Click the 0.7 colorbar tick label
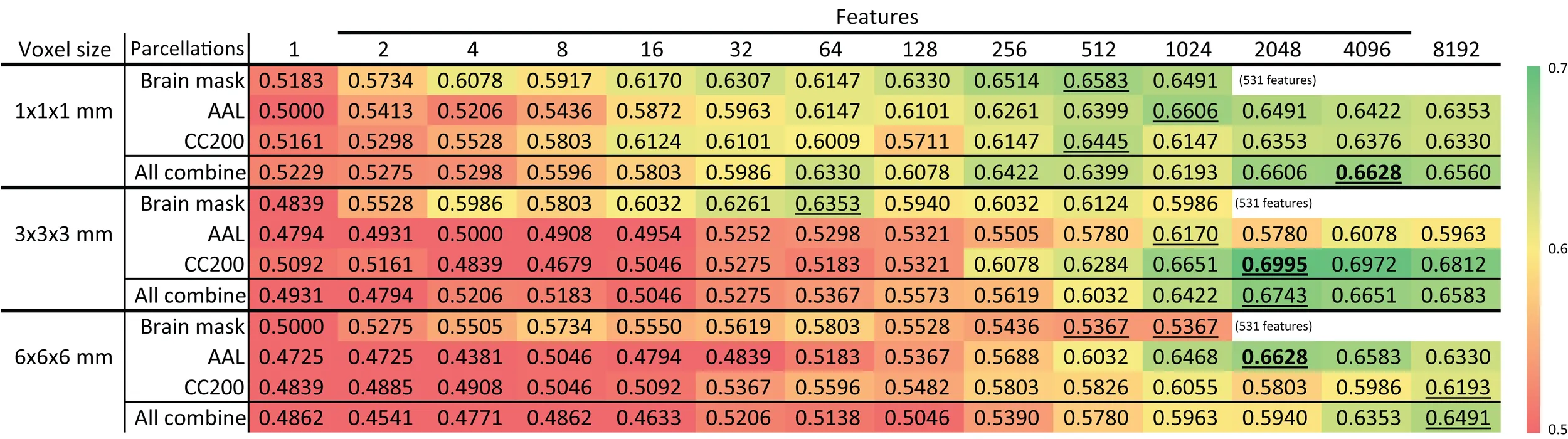 tap(1557, 68)
